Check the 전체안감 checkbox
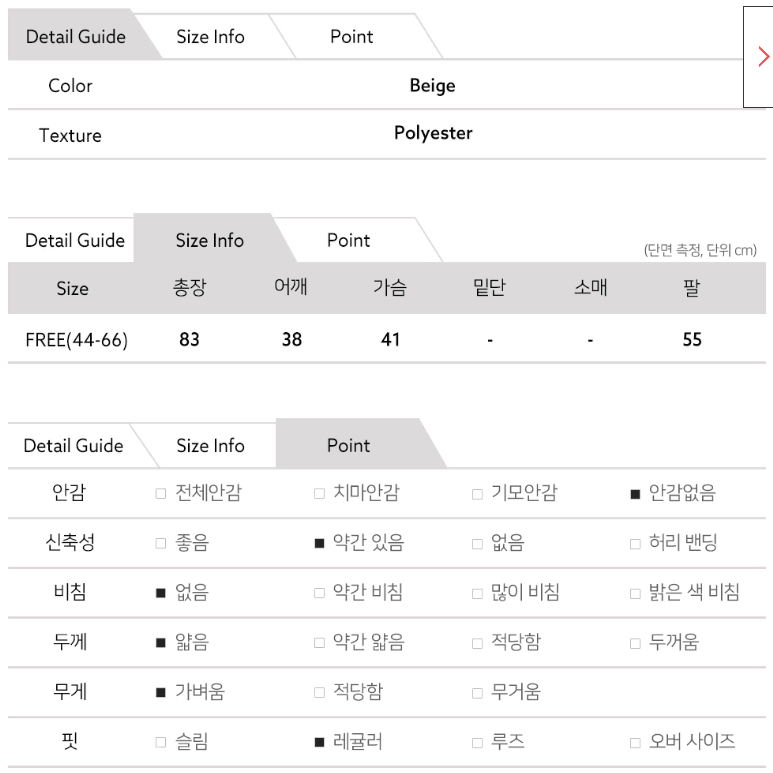The image size is (773, 773). (161, 493)
